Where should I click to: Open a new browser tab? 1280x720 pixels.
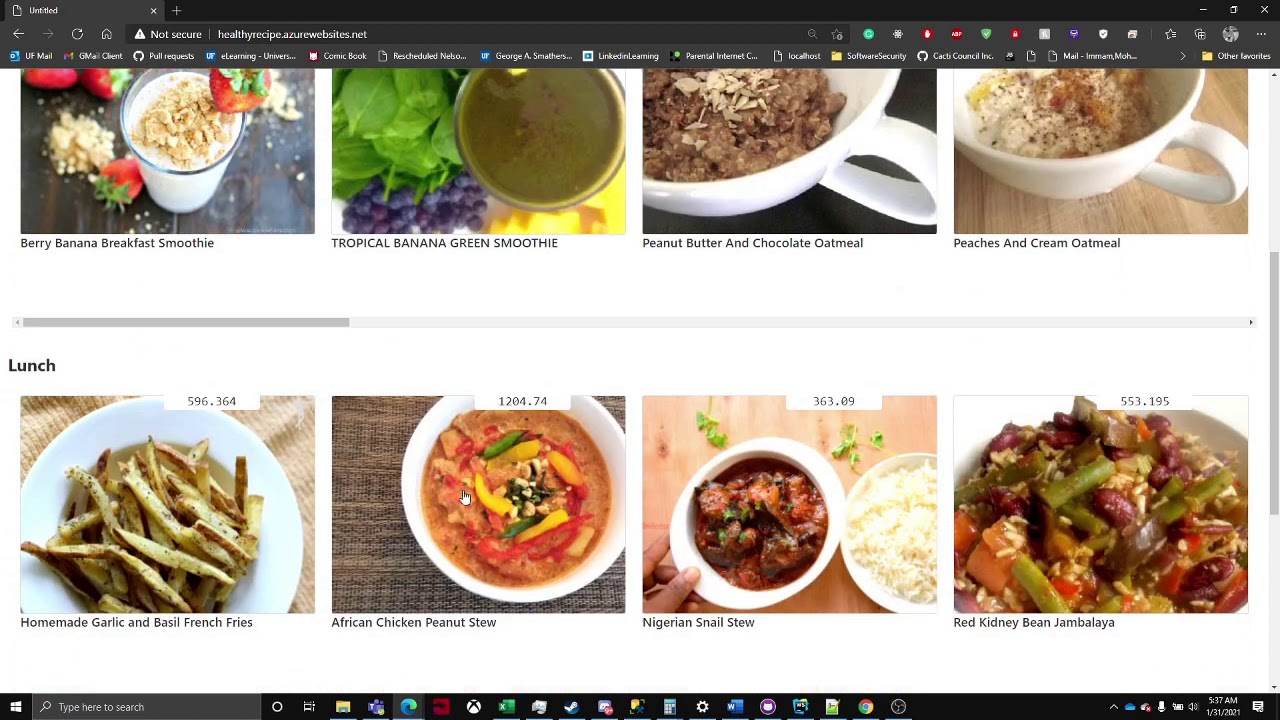coord(176,10)
